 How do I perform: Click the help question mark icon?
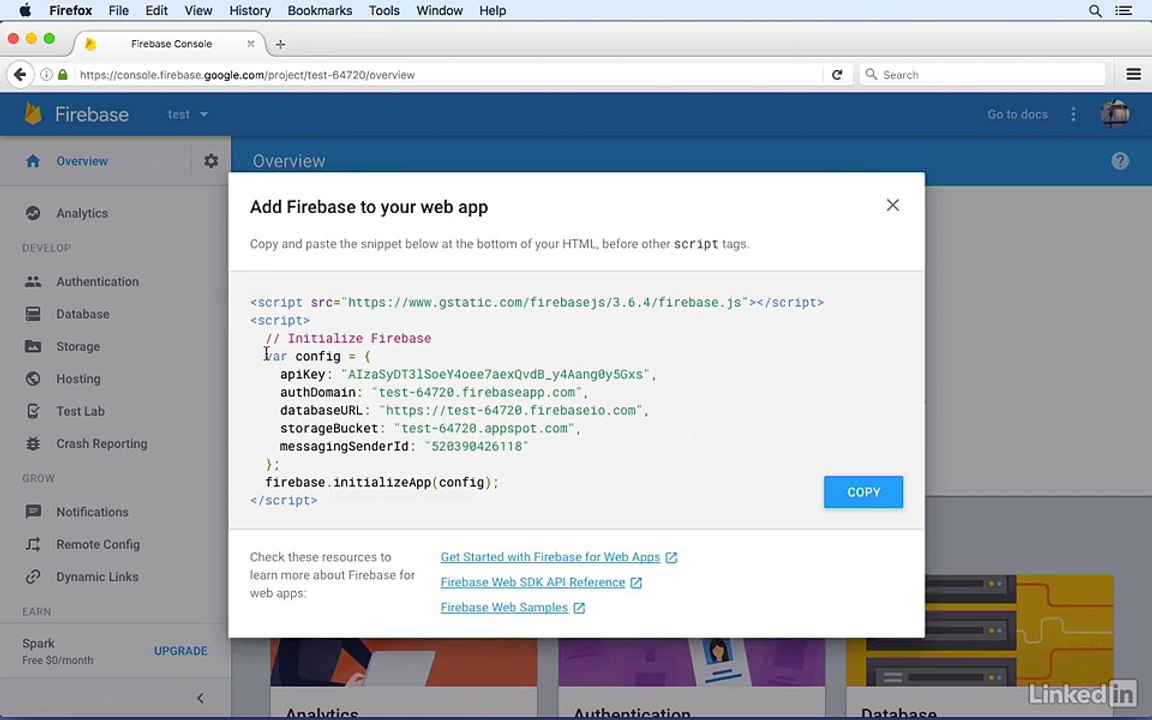click(1120, 161)
